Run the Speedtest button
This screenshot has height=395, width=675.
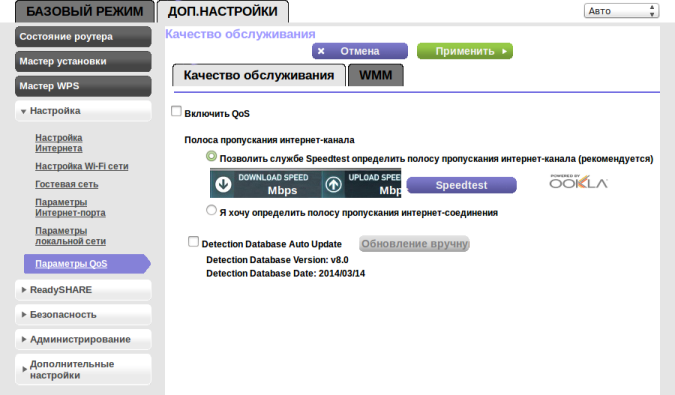[461, 185]
